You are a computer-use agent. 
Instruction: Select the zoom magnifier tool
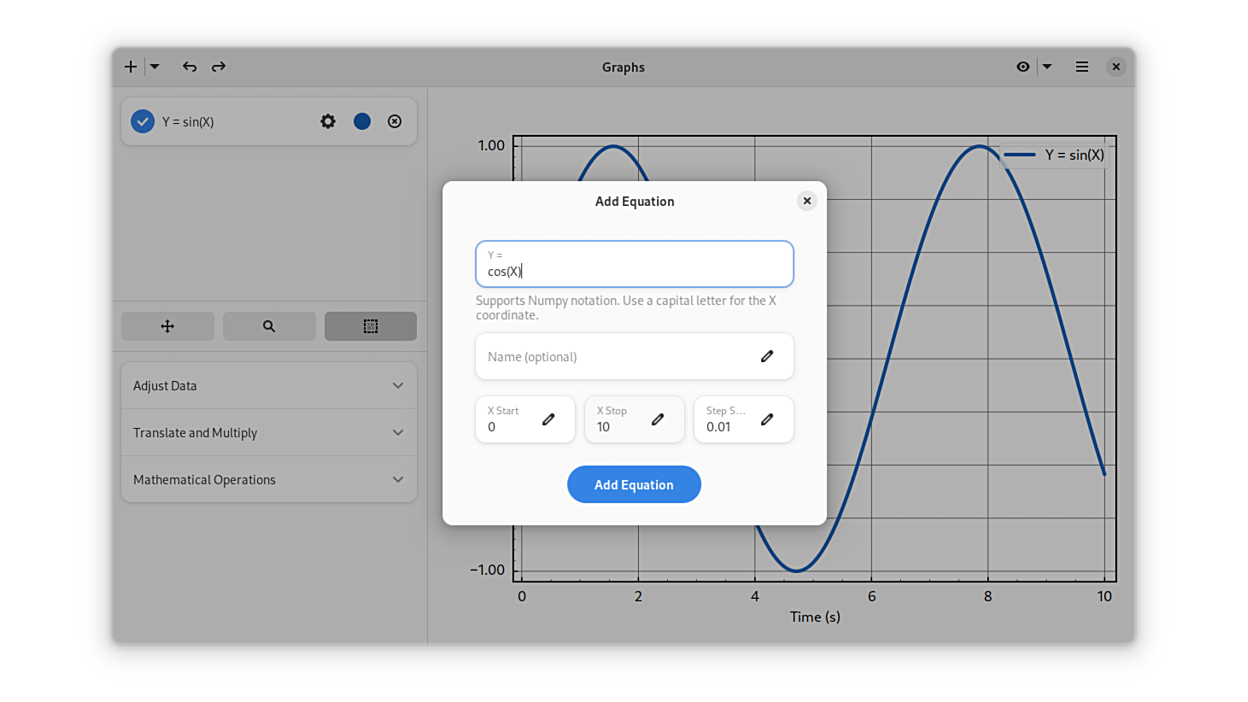(x=269, y=326)
